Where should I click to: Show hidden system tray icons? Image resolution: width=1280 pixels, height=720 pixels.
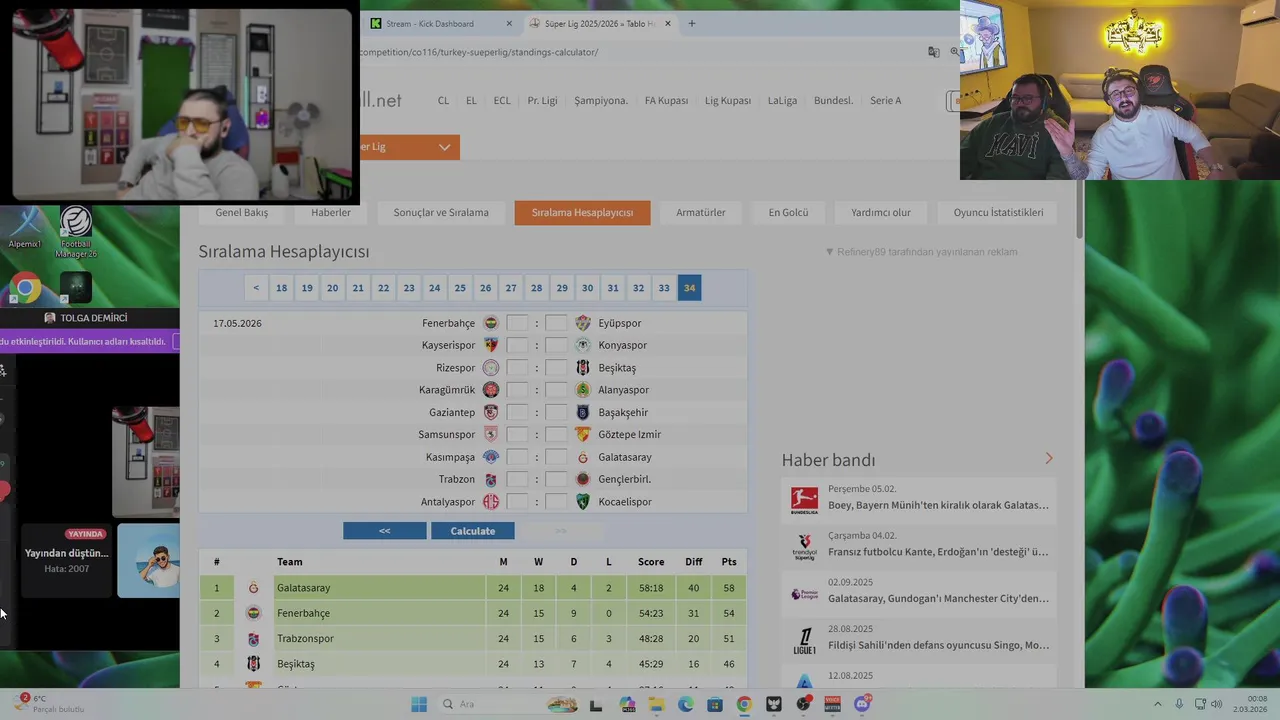click(1158, 704)
